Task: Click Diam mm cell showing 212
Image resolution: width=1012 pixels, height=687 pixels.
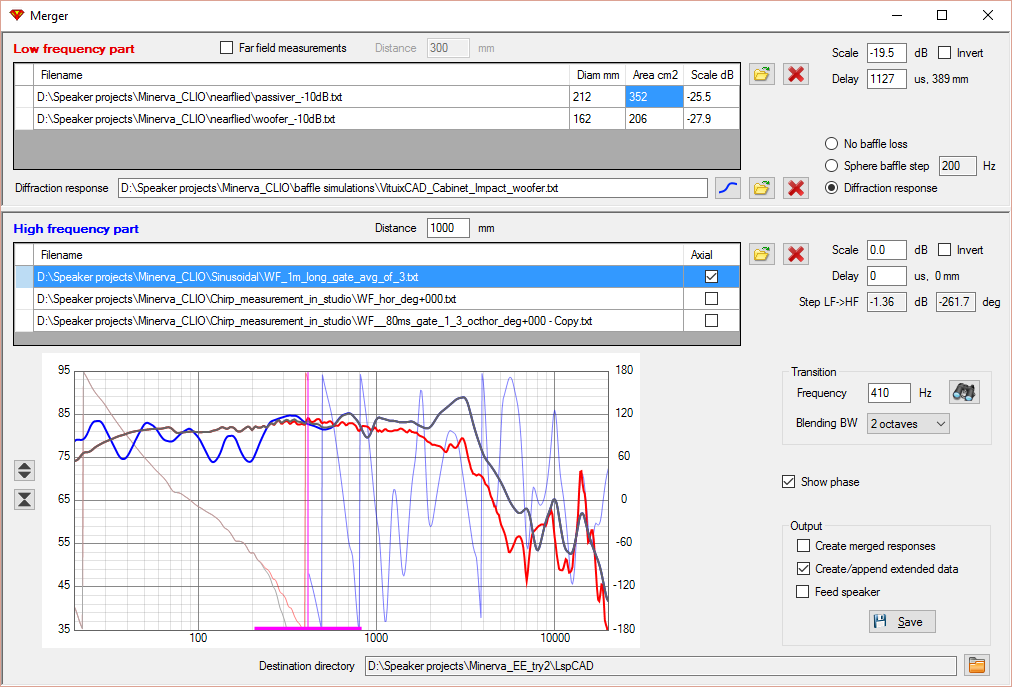Action: pyautogui.click(x=597, y=97)
